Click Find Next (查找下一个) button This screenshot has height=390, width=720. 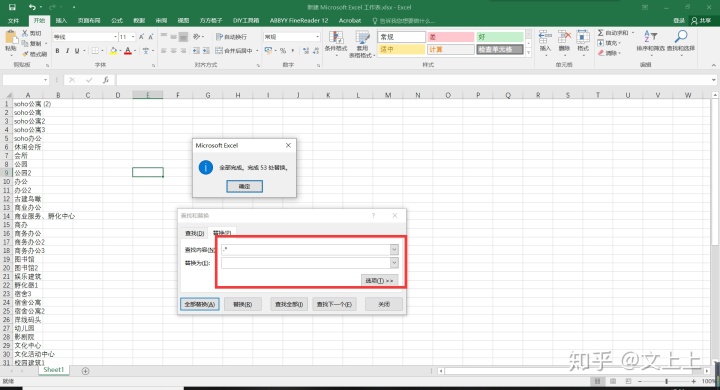pos(334,304)
